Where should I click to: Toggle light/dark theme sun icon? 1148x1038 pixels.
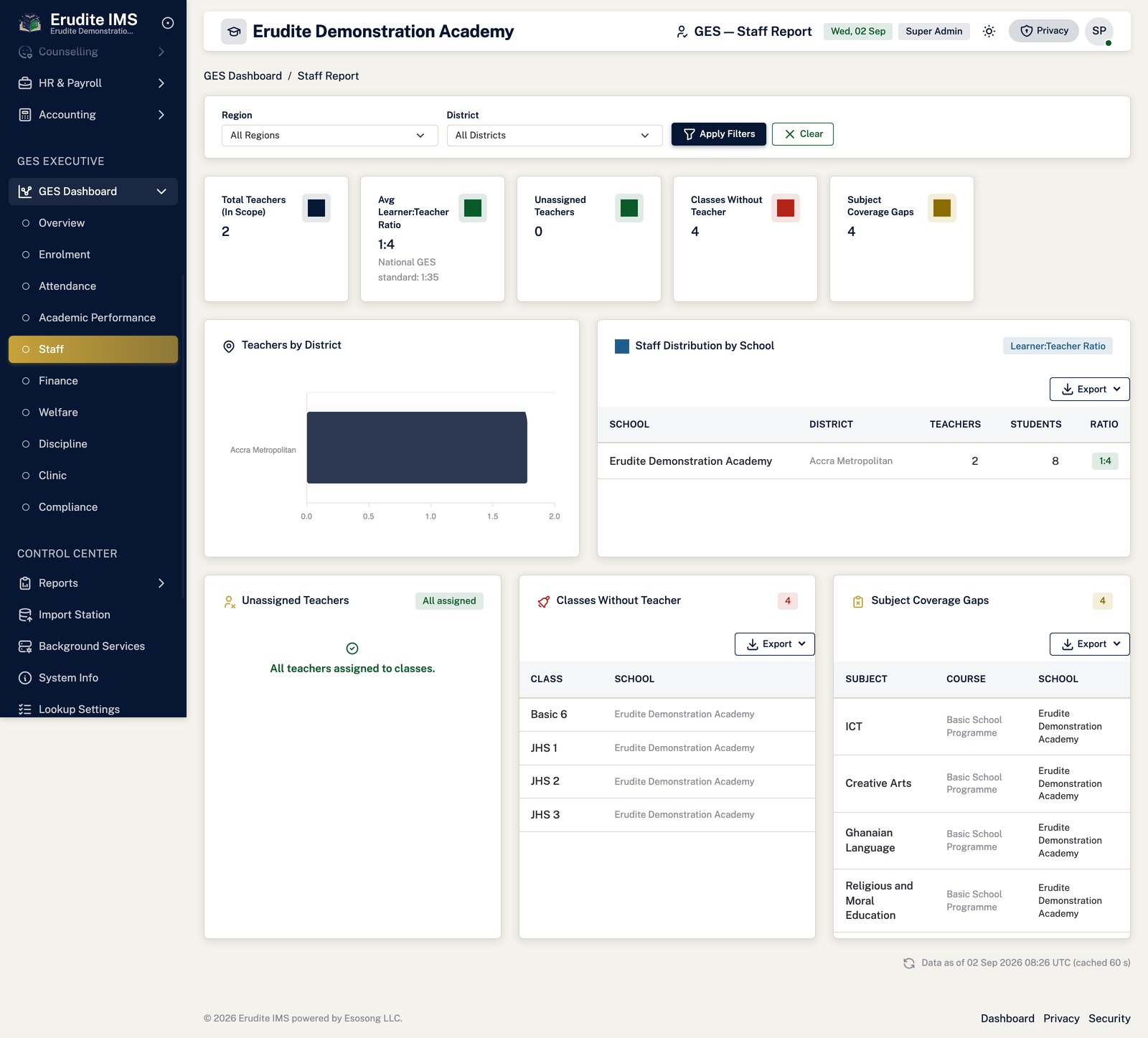coord(989,31)
